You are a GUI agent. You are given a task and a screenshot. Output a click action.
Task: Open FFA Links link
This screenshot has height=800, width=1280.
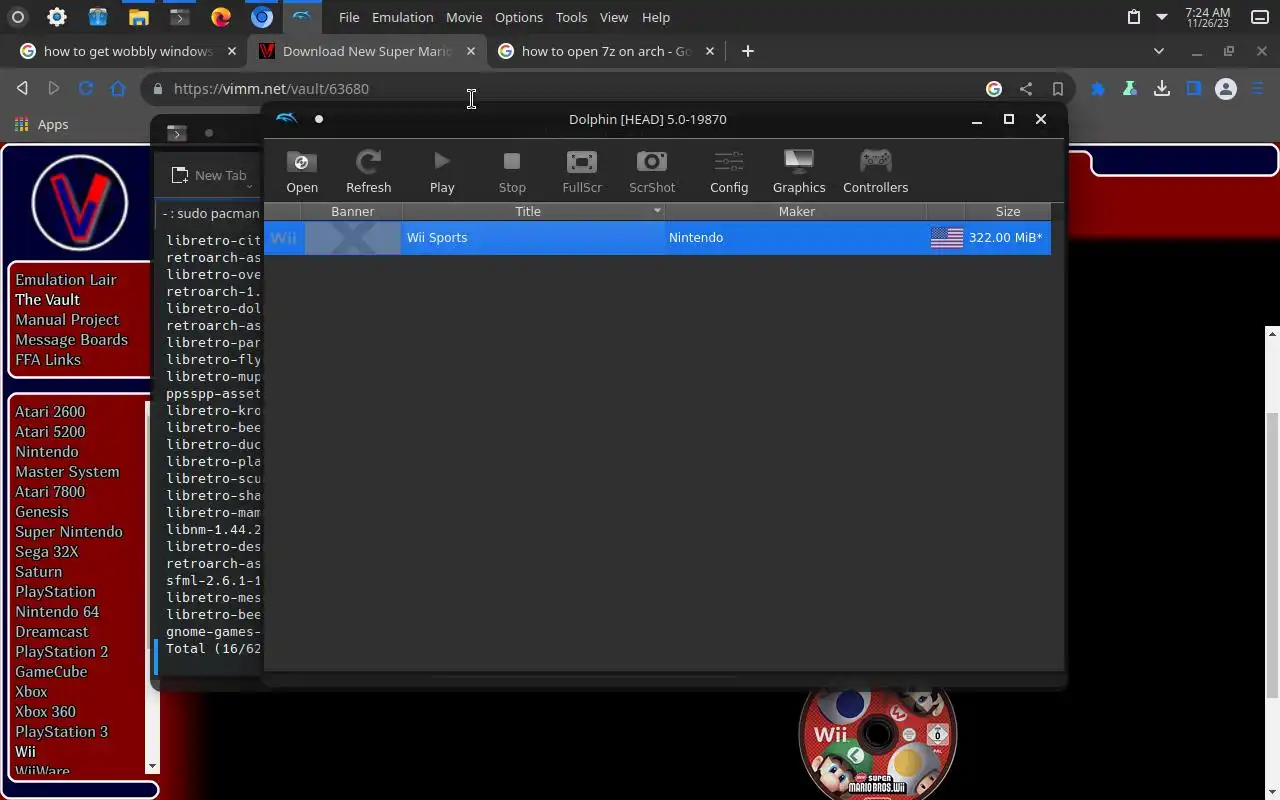click(48, 360)
